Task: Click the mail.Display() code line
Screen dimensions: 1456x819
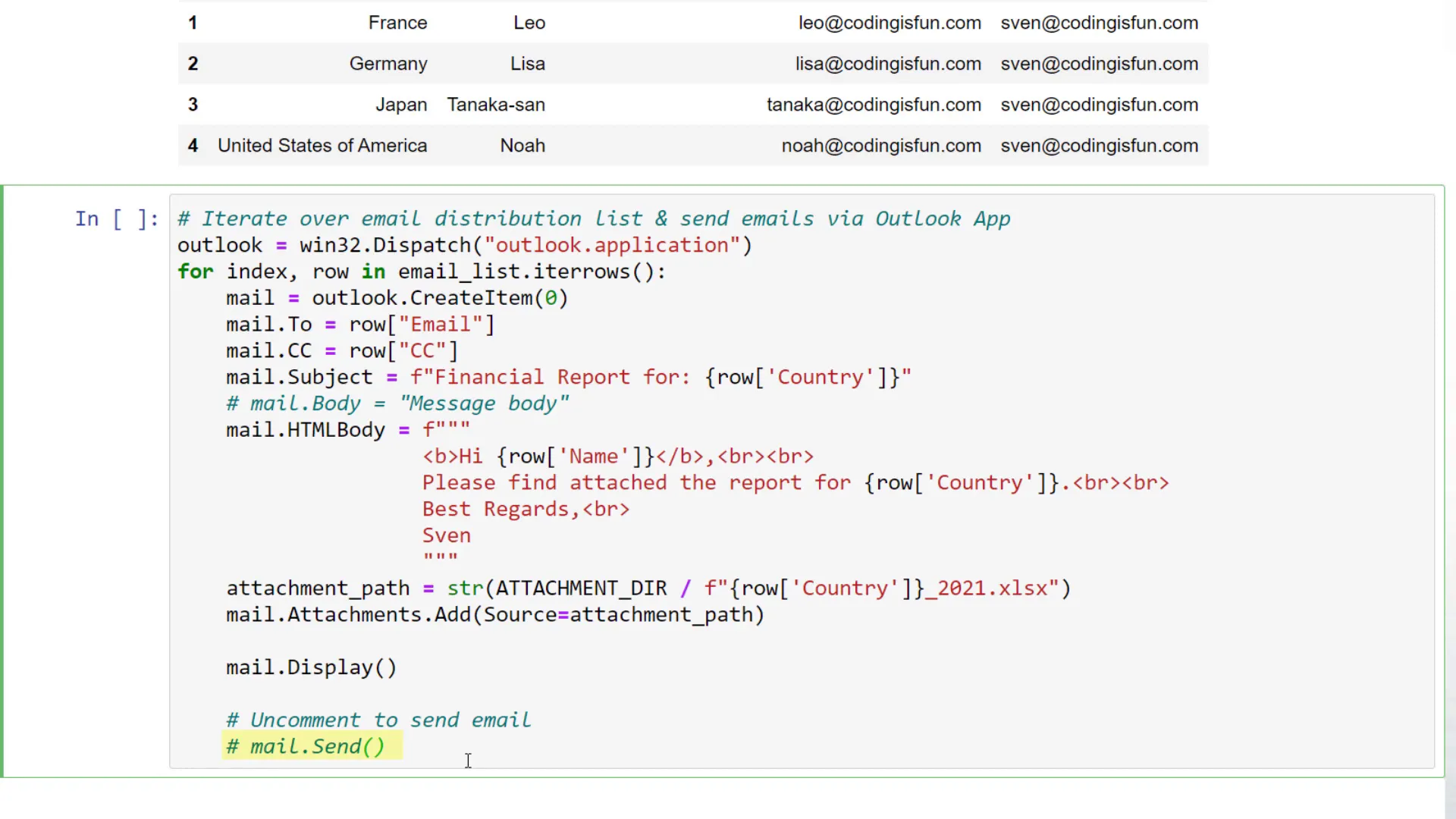Action: [311, 667]
